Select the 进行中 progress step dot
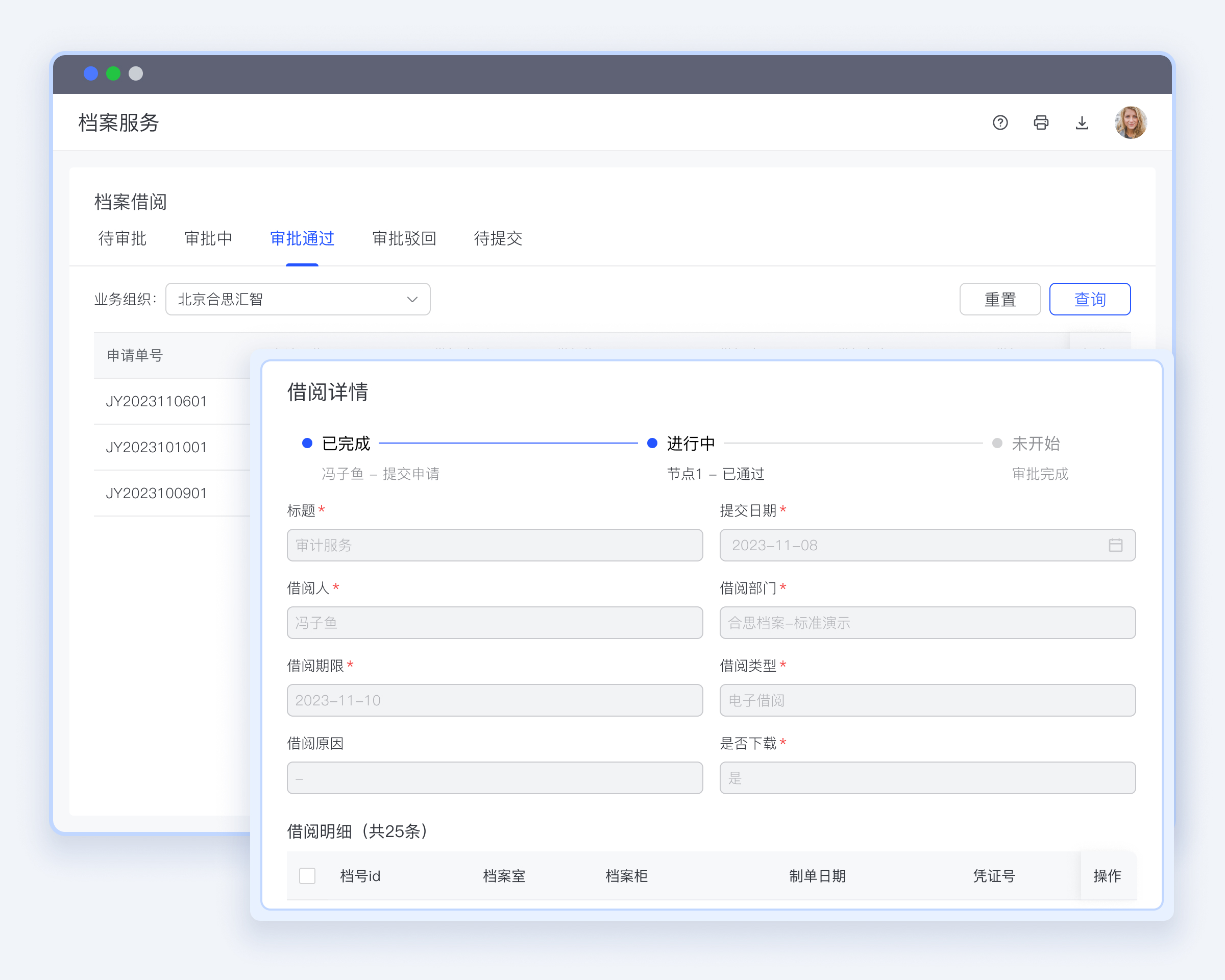 (652, 443)
